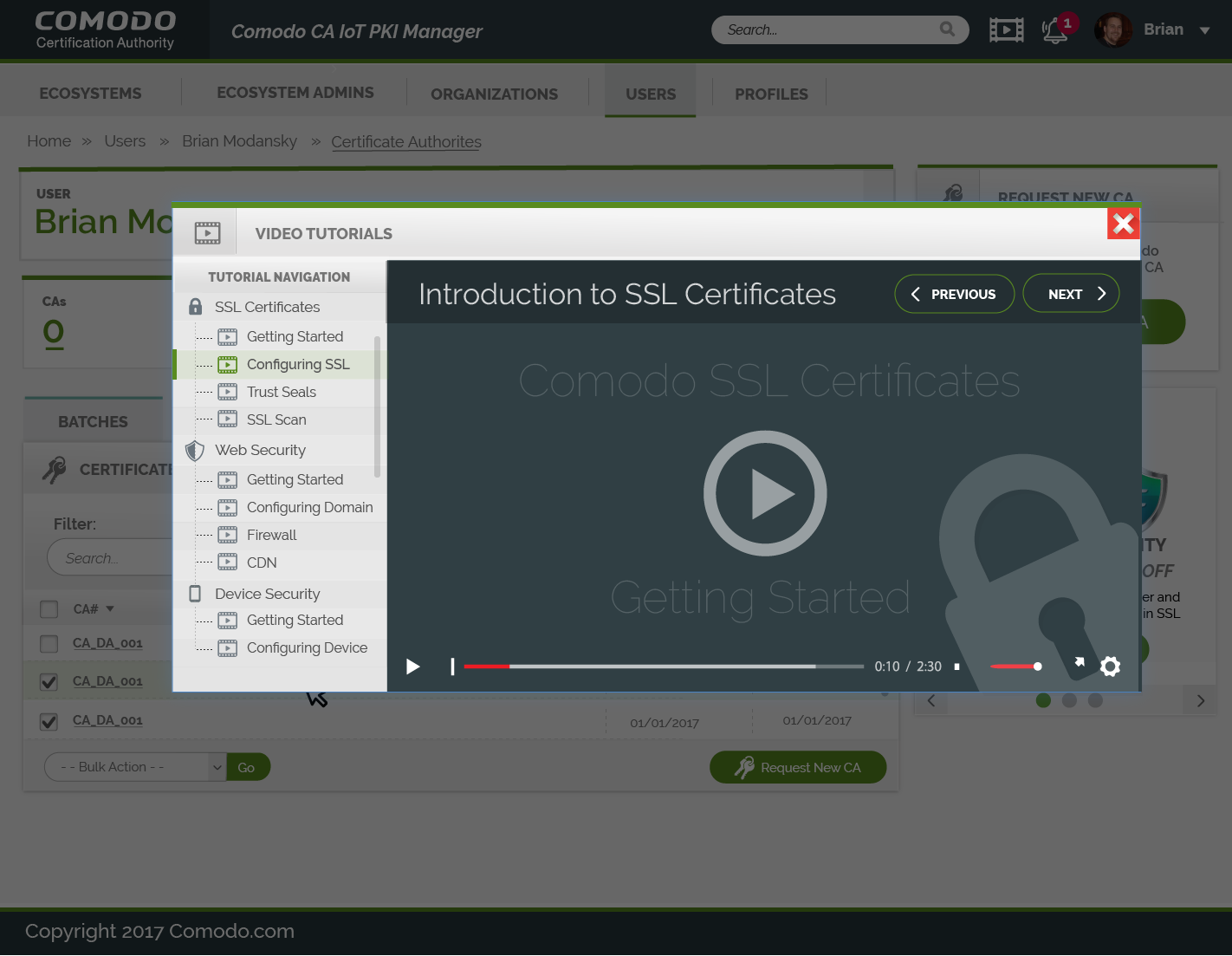Click the Certificates keys icon

tap(55, 470)
